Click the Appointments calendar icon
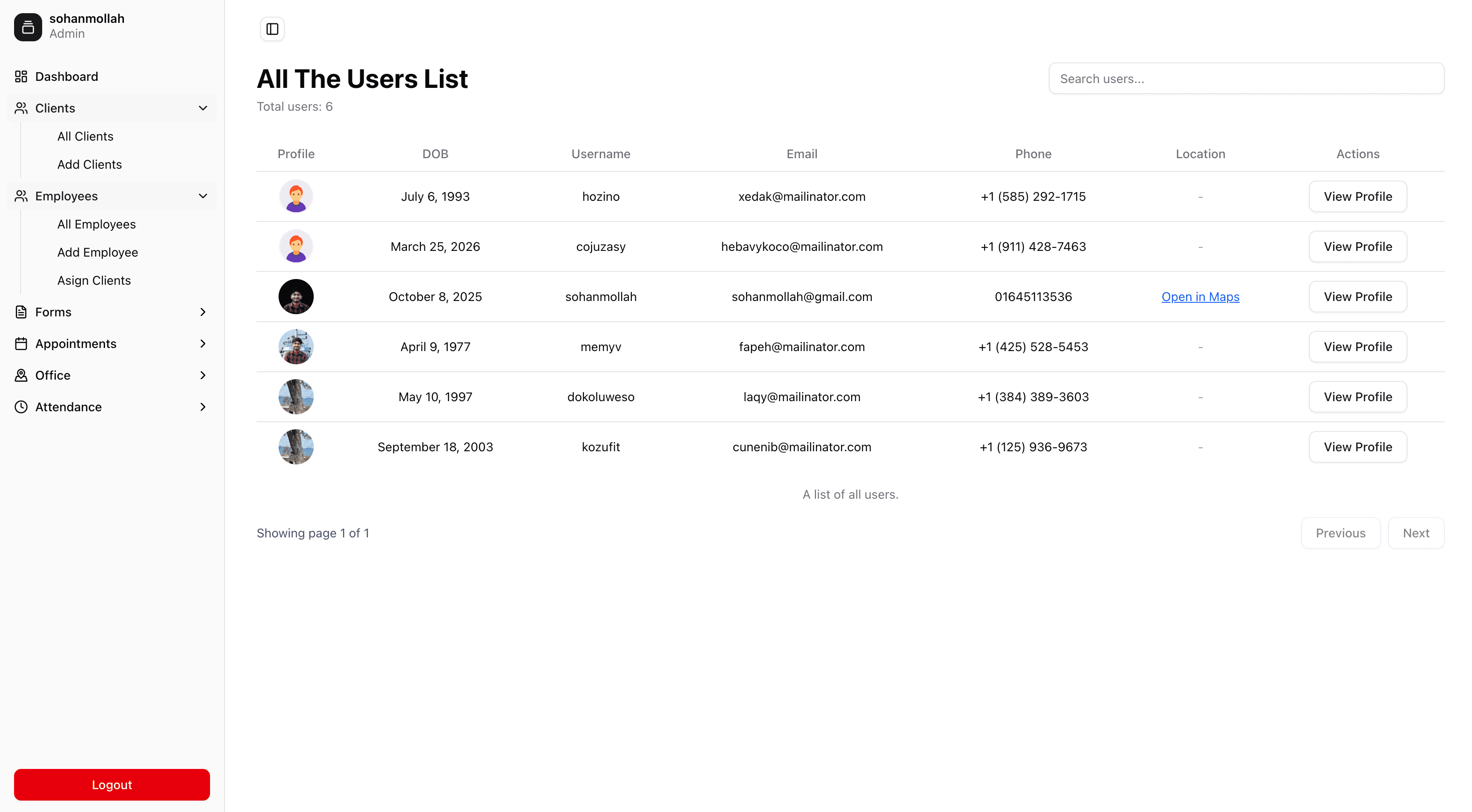This screenshot has height=812, width=1472. (21, 344)
